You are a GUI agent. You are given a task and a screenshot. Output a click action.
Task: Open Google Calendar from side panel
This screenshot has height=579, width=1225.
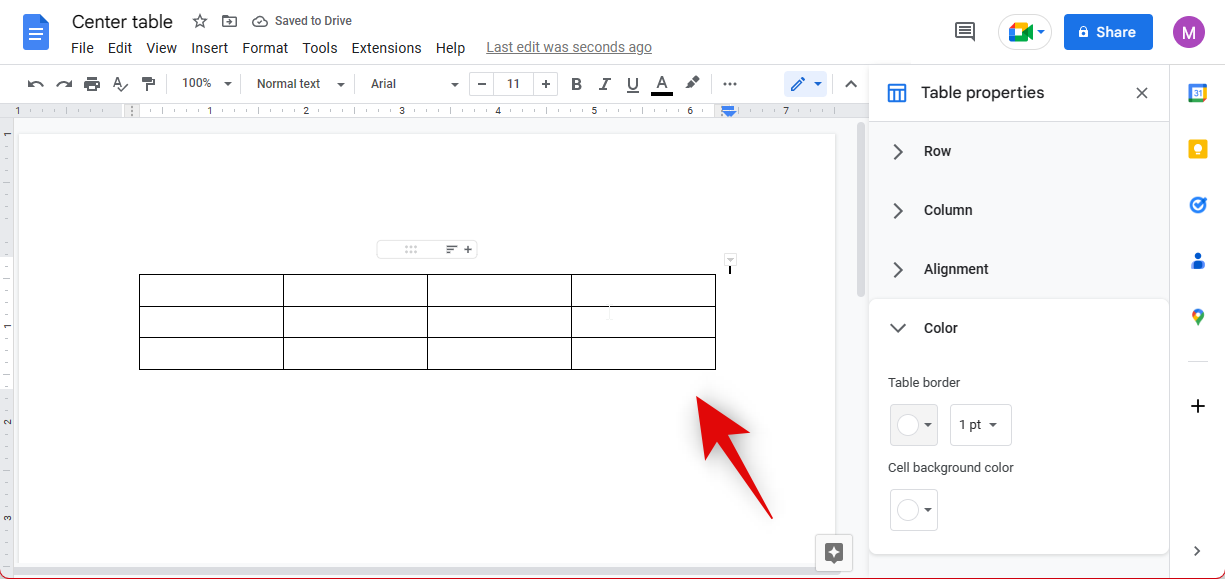(x=1197, y=93)
